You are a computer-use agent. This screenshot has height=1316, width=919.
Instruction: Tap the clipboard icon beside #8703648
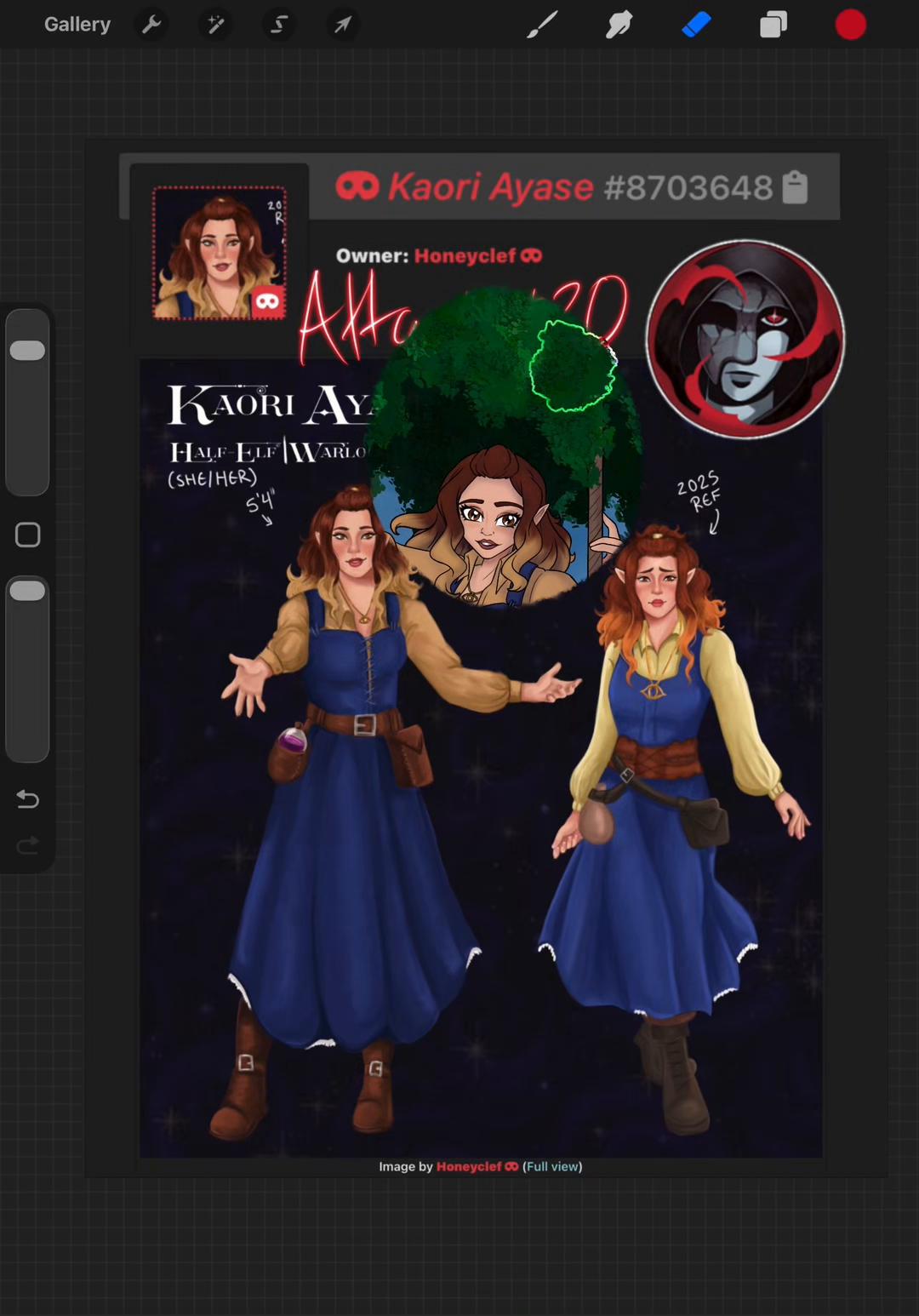(x=795, y=187)
